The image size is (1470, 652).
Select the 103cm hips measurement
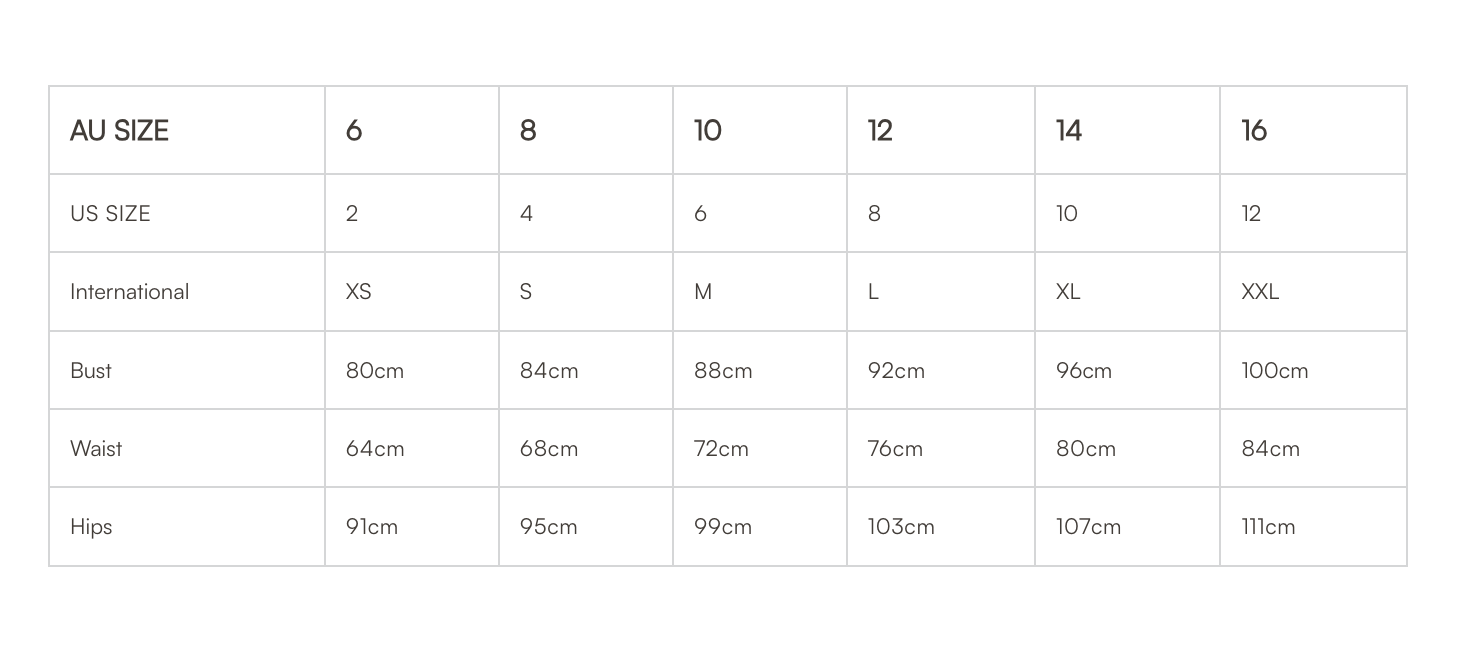click(941, 527)
